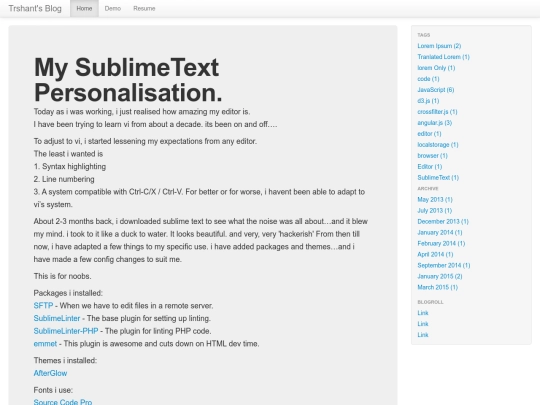Filter posts by JavaScript (6) tag
This screenshot has width=540, height=405.
[x=436, y=90]
